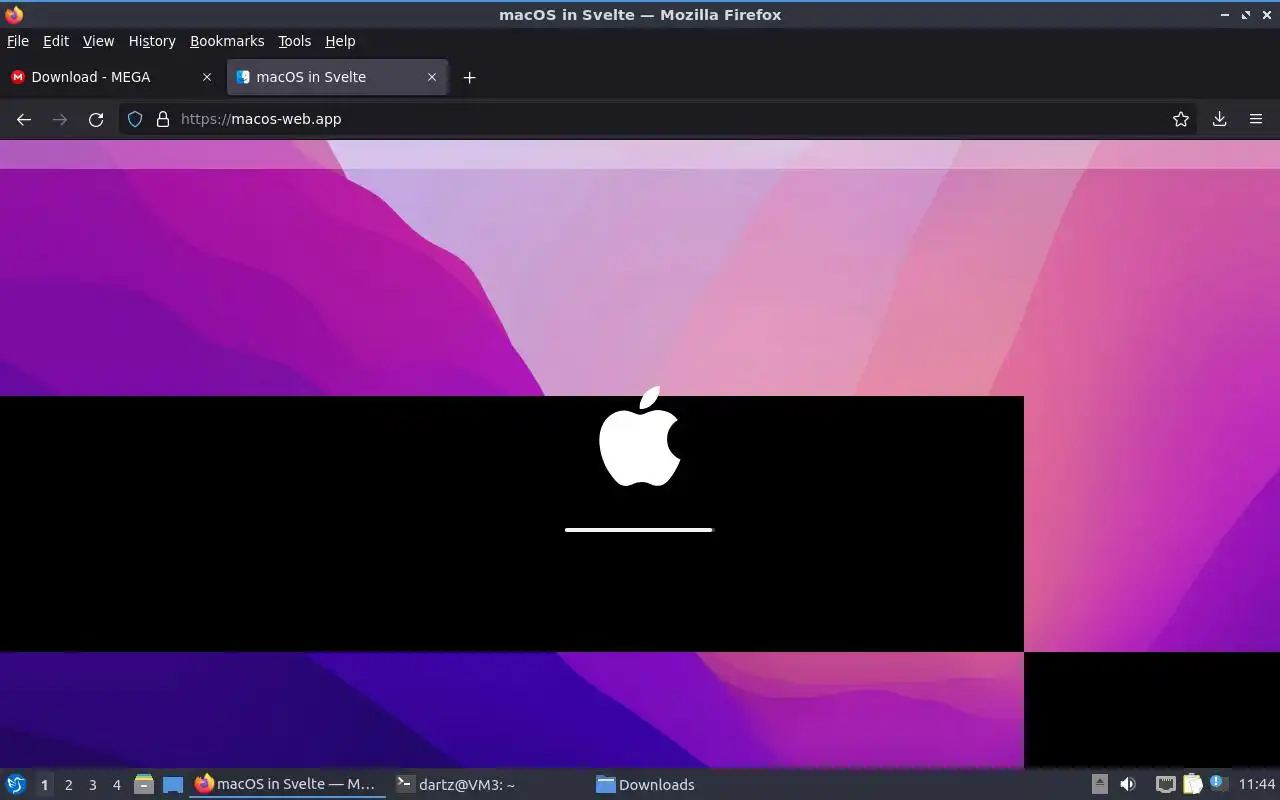1280x800 pixels.
Task: Click the boot progress bar under Apple logo
Action: point(639,530)
